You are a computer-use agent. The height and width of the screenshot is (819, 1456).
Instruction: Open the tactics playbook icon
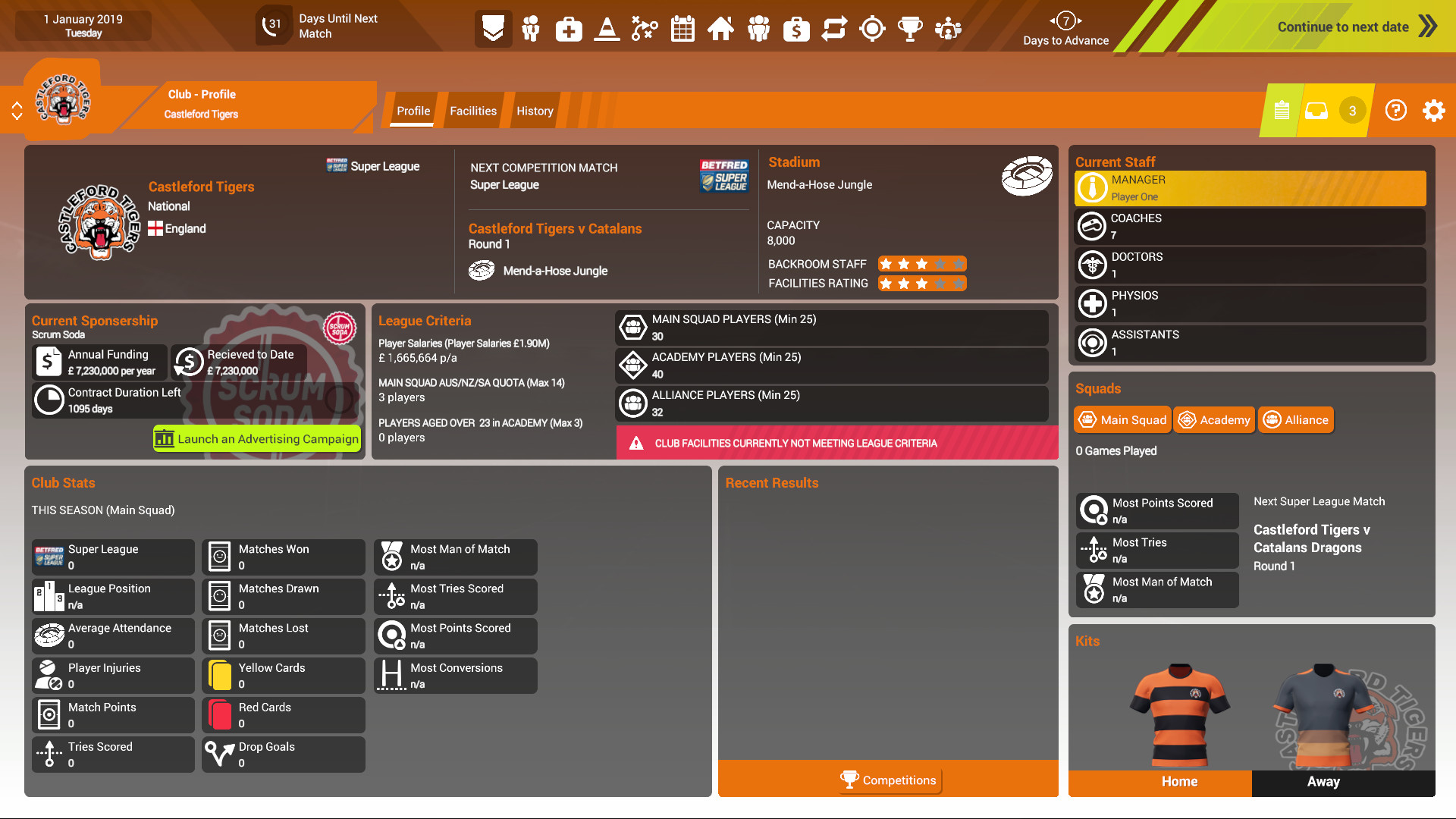(x=644, y=29)
